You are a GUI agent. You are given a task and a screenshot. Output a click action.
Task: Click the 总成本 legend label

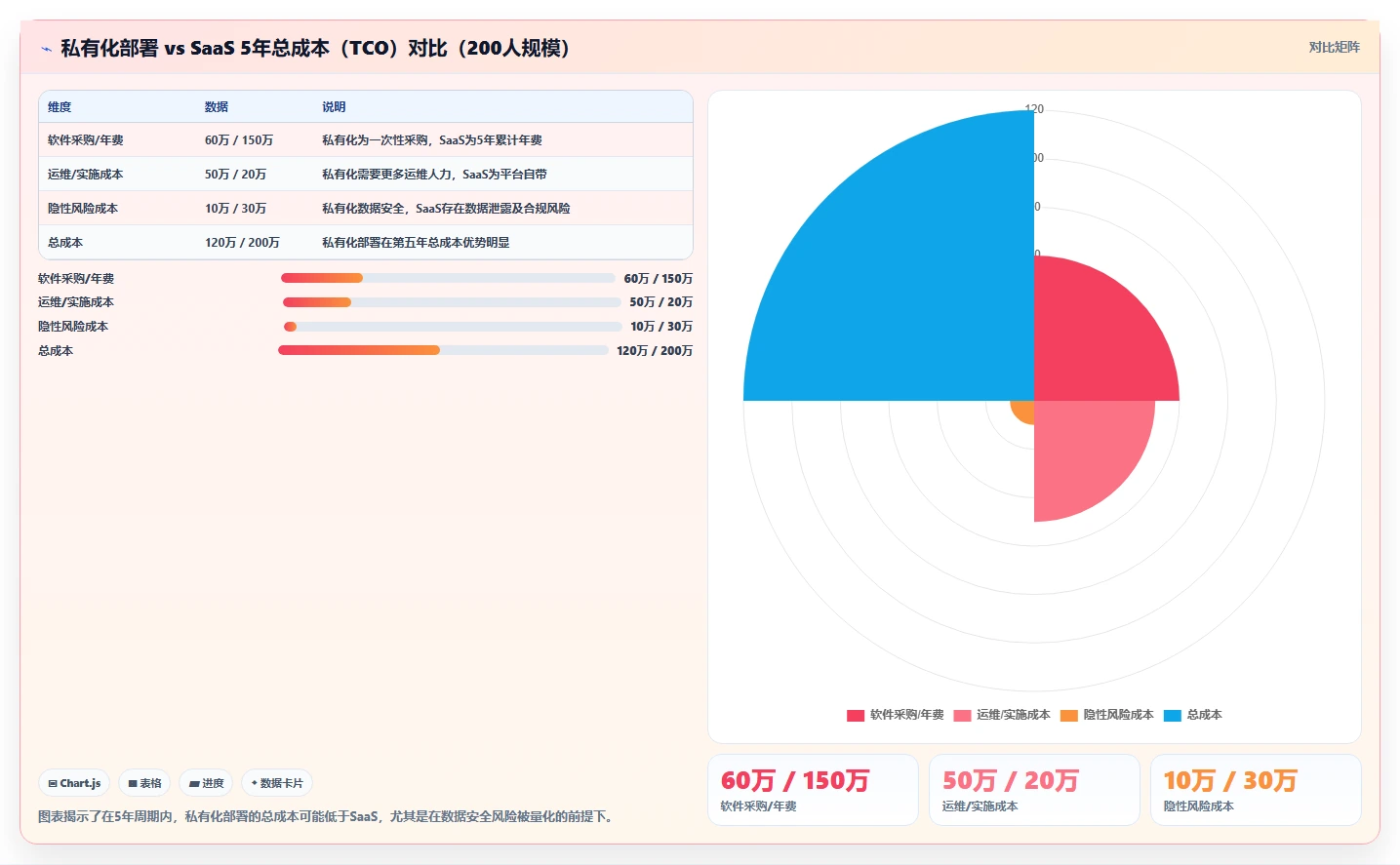[x=1205, y=716]
